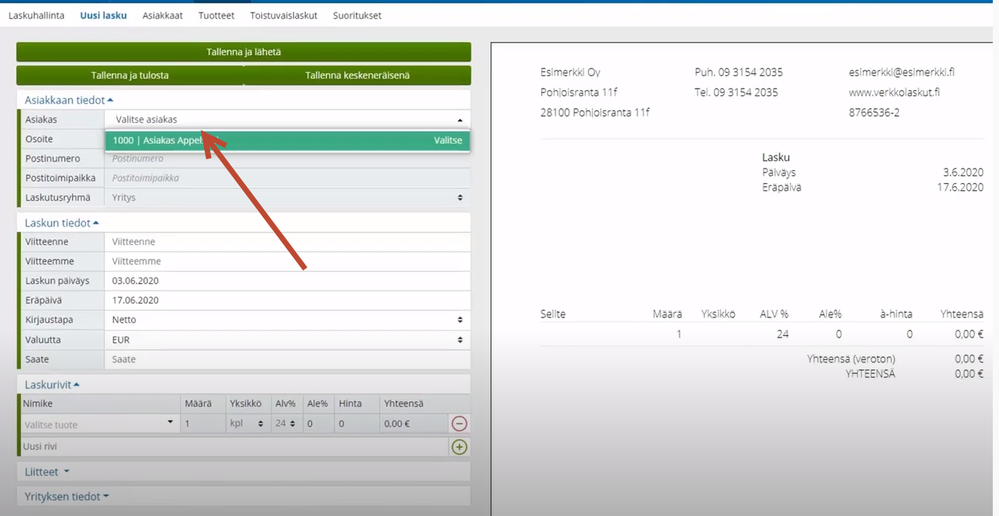Add new invoice row with plus icon
The width and height of the screenshot is (999, 516).
[459, 447]
